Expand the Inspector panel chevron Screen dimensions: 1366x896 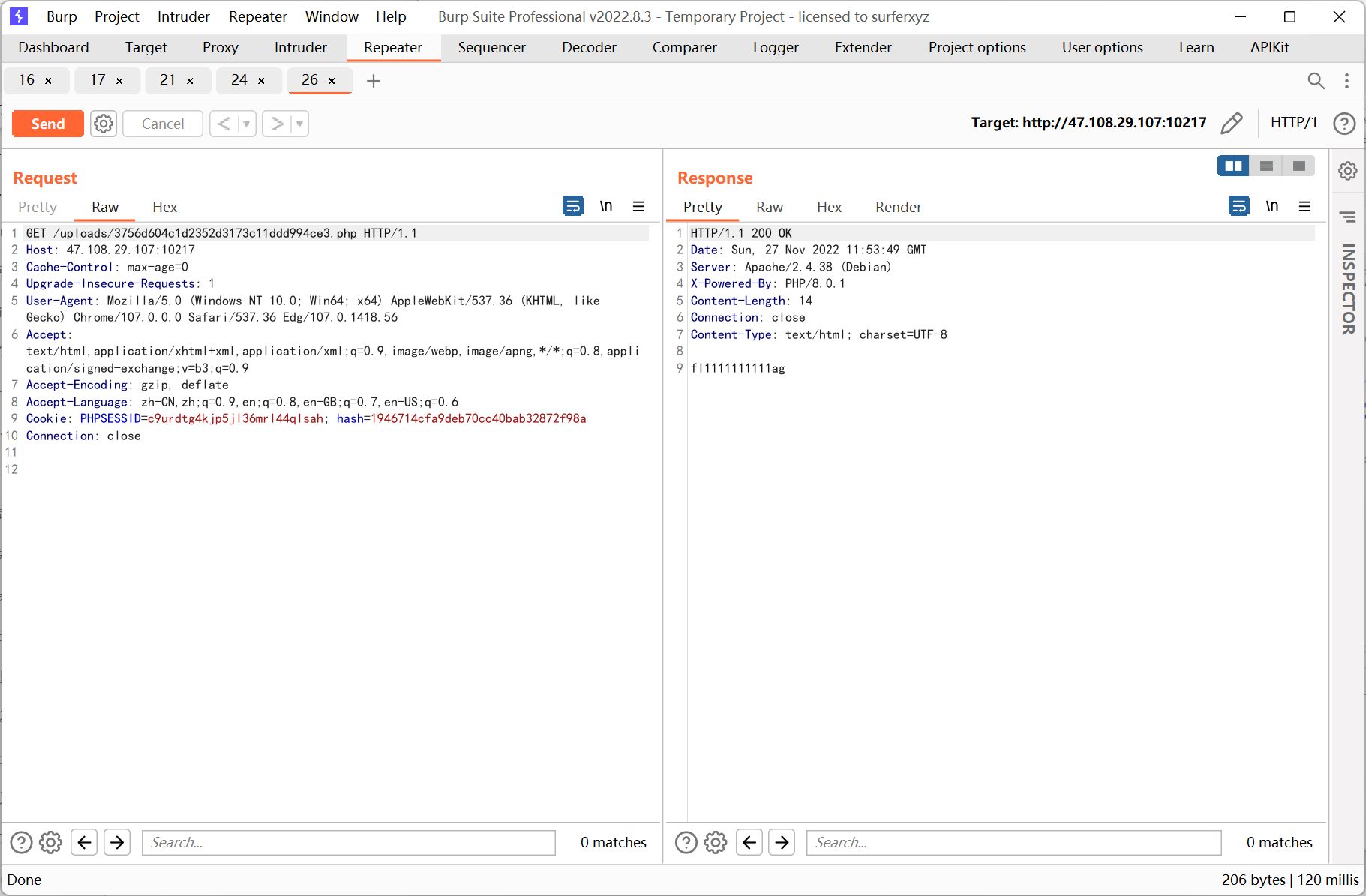coord(1347,216)
